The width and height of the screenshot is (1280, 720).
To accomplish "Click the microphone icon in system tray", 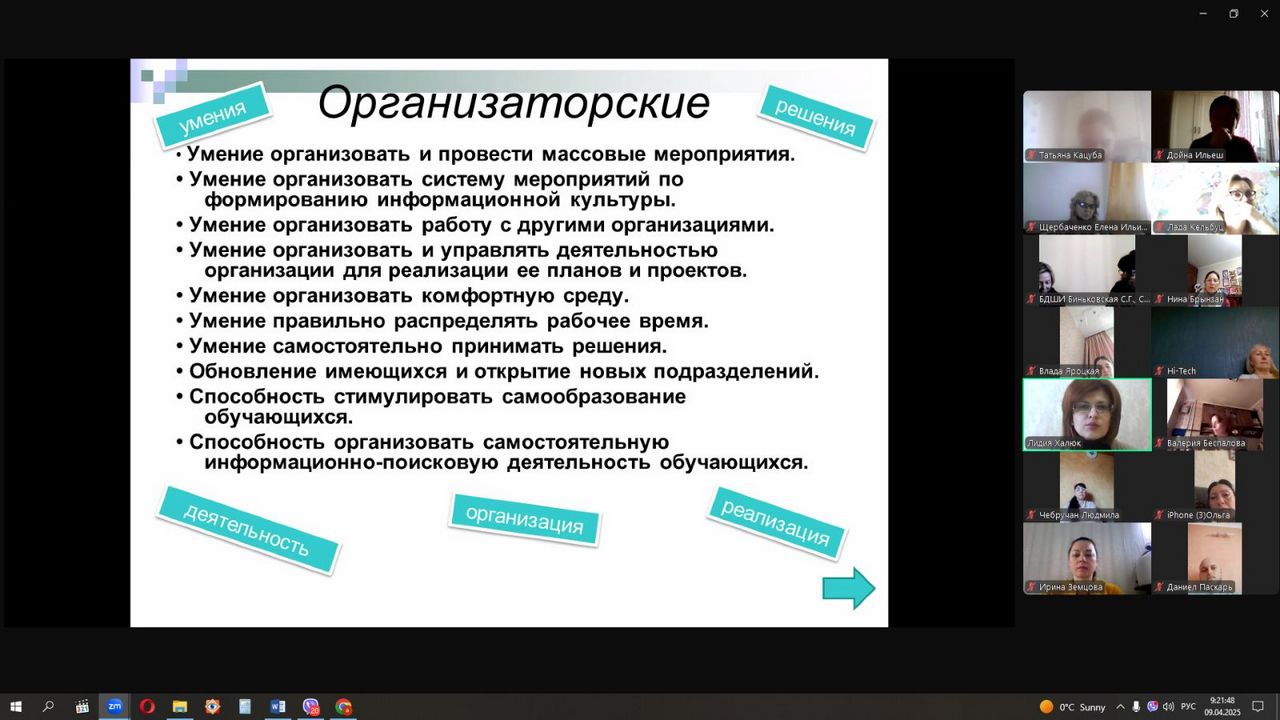I will [x=1136, y=707].
